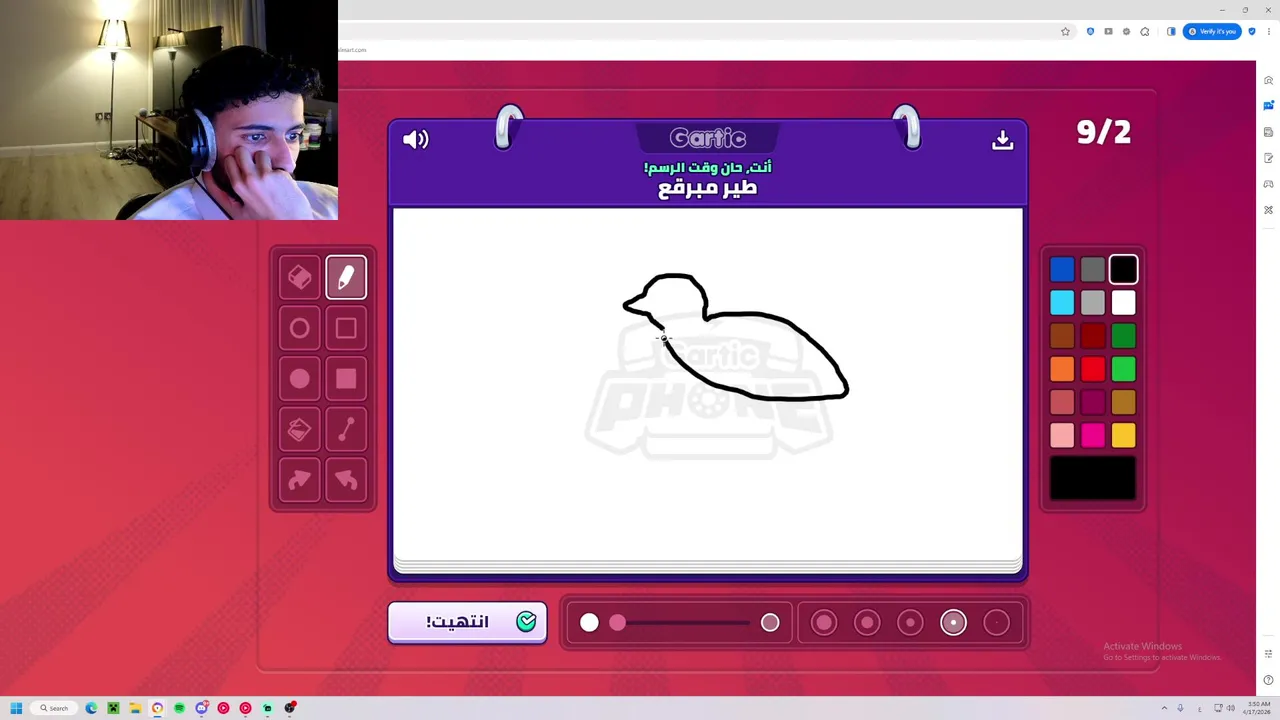The height and width of the screenshot is (720, 1280).
Task: Show hidden system tray icons
Action: [1164, 708]
